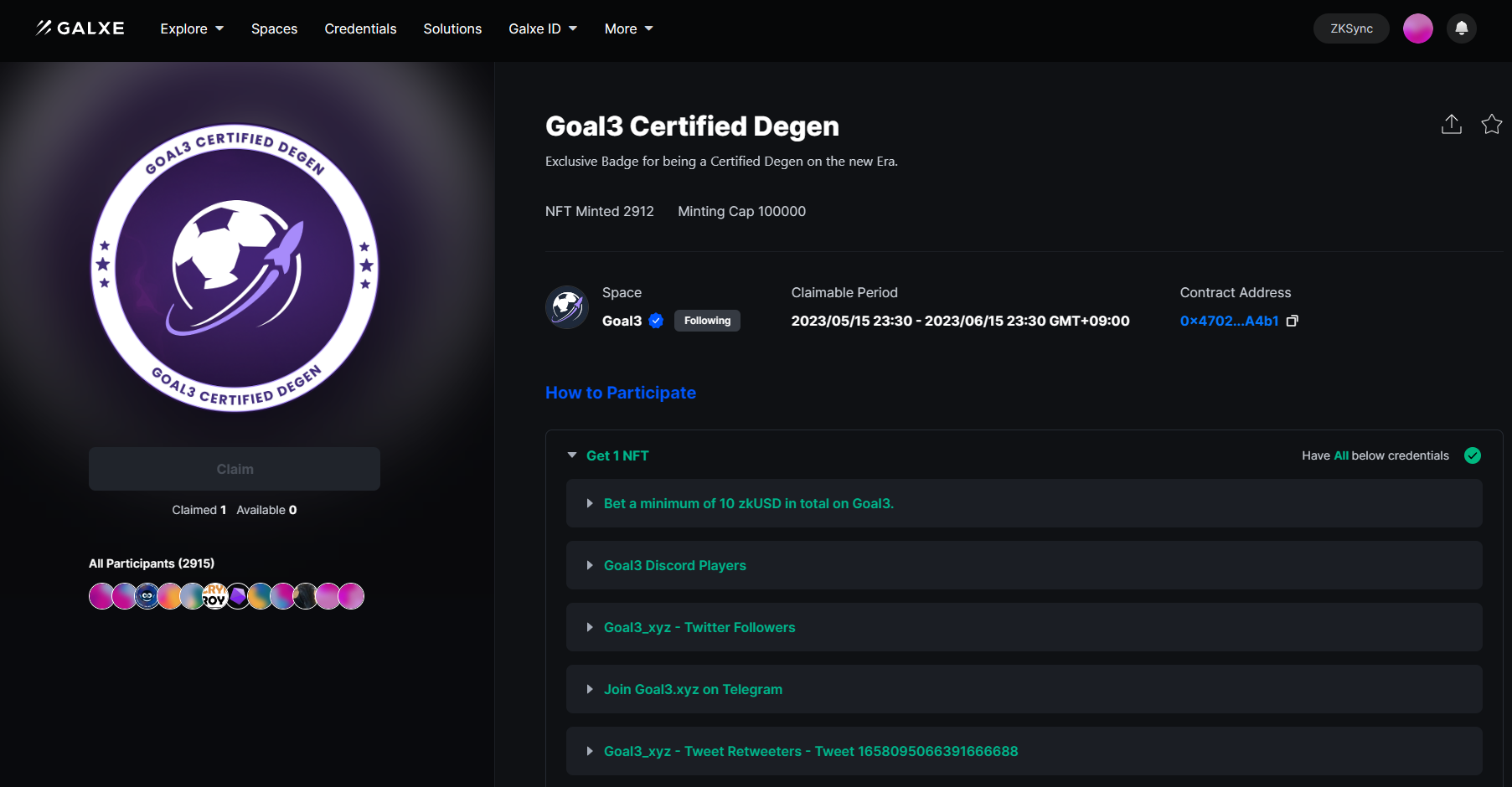Click the green credentials checkmark

click(1472, 455)
